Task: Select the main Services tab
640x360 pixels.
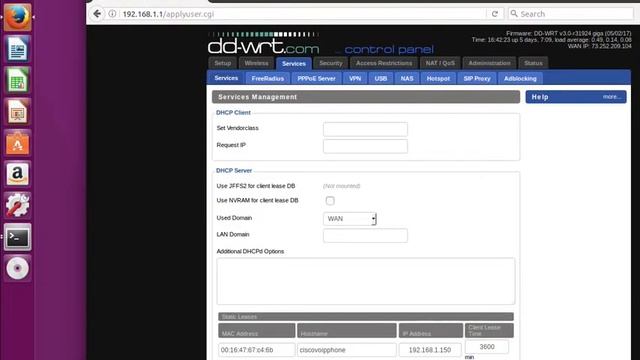Action: pos(293,64)
